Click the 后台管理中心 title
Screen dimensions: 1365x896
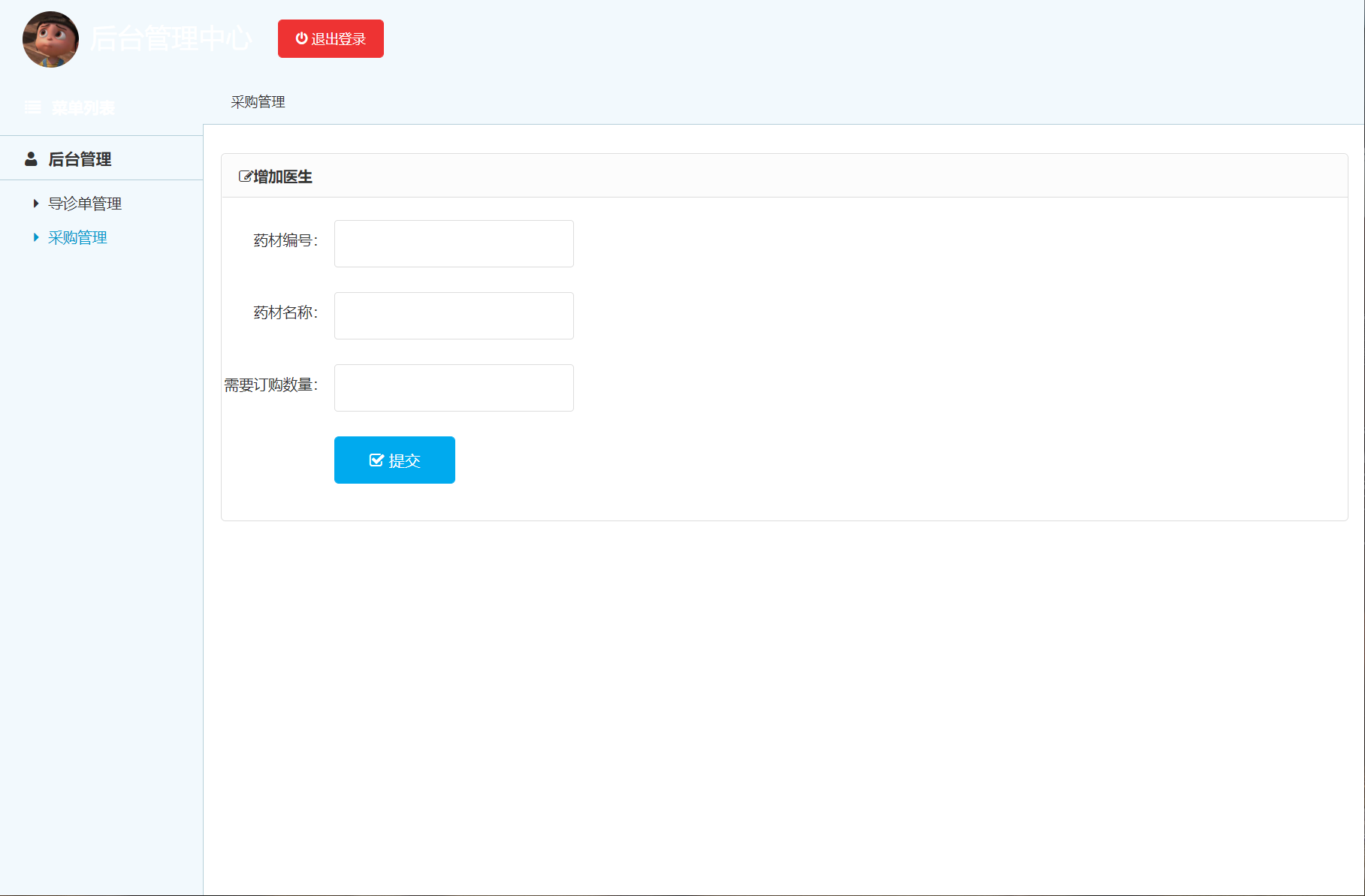171,38
